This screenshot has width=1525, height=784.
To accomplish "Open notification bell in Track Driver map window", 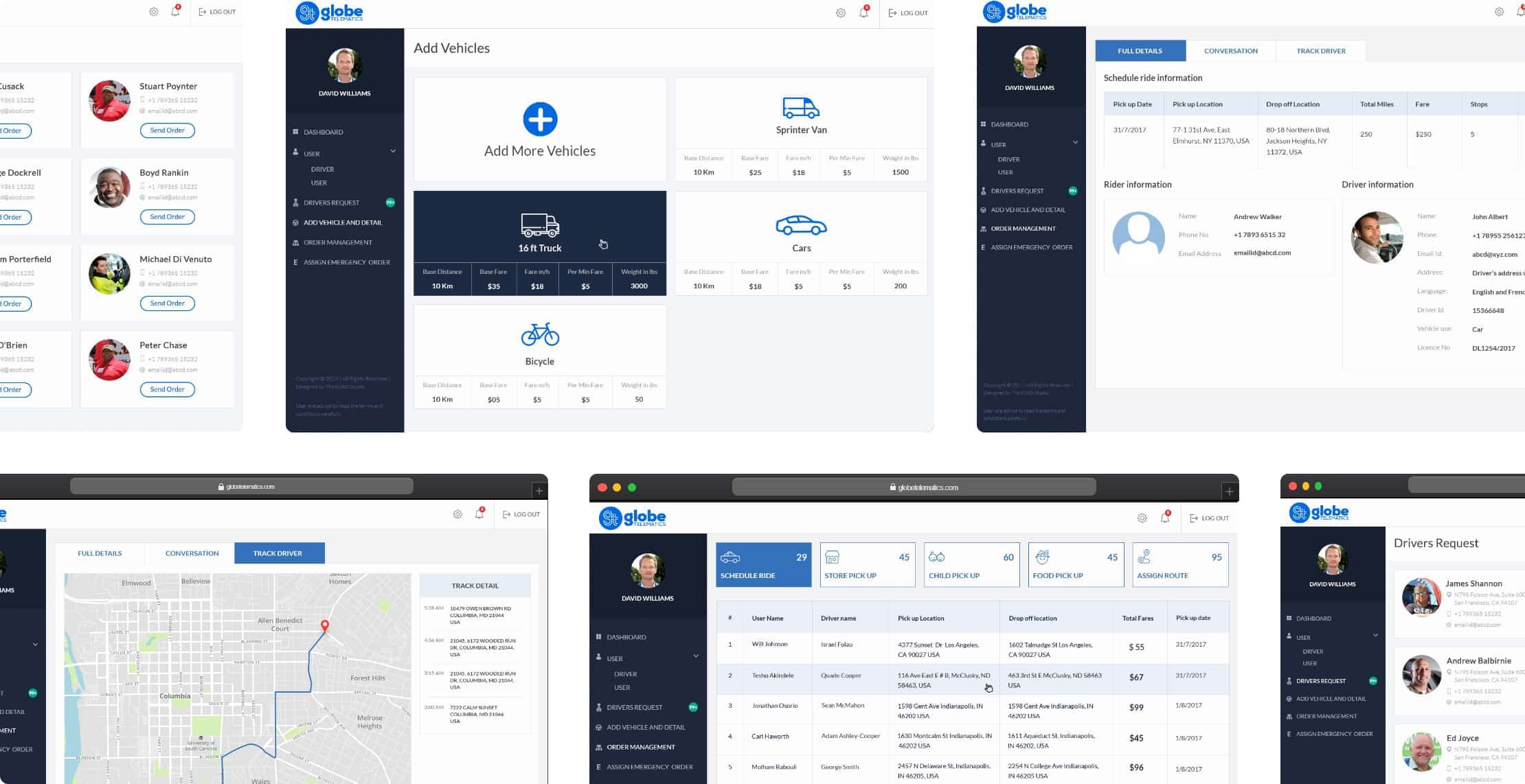I will 479,514.
